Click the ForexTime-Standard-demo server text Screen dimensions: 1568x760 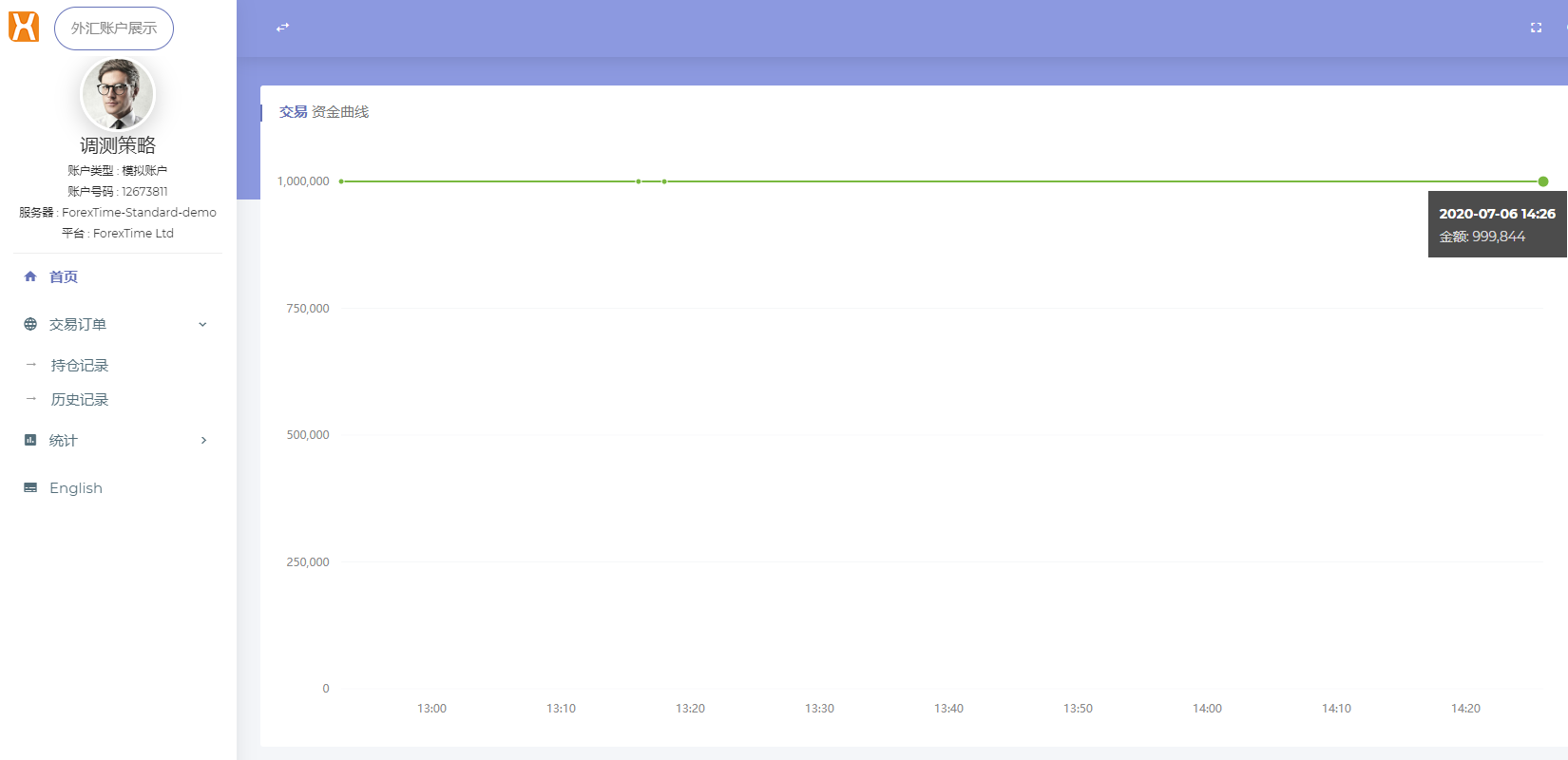tap(139, 212)
